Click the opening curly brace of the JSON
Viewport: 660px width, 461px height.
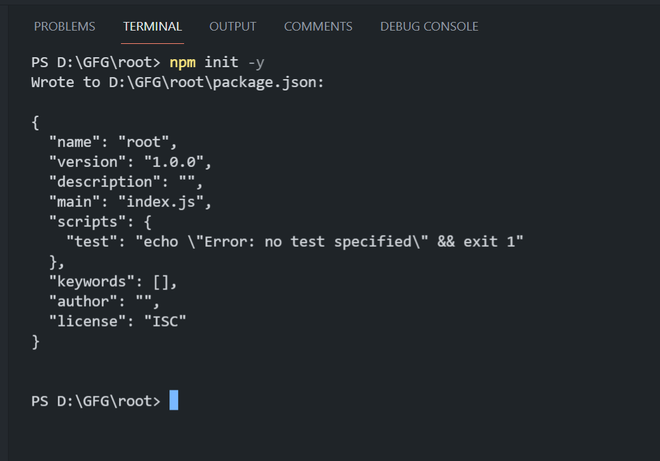[36, 122]
